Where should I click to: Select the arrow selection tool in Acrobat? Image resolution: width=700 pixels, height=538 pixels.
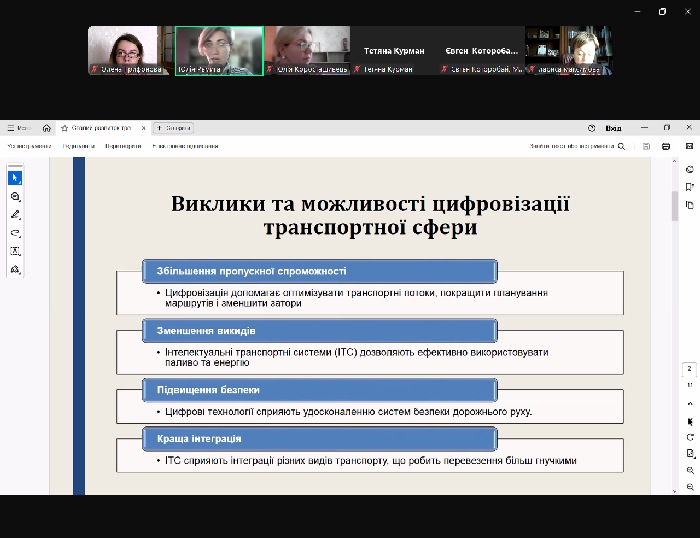click(15, 178)
